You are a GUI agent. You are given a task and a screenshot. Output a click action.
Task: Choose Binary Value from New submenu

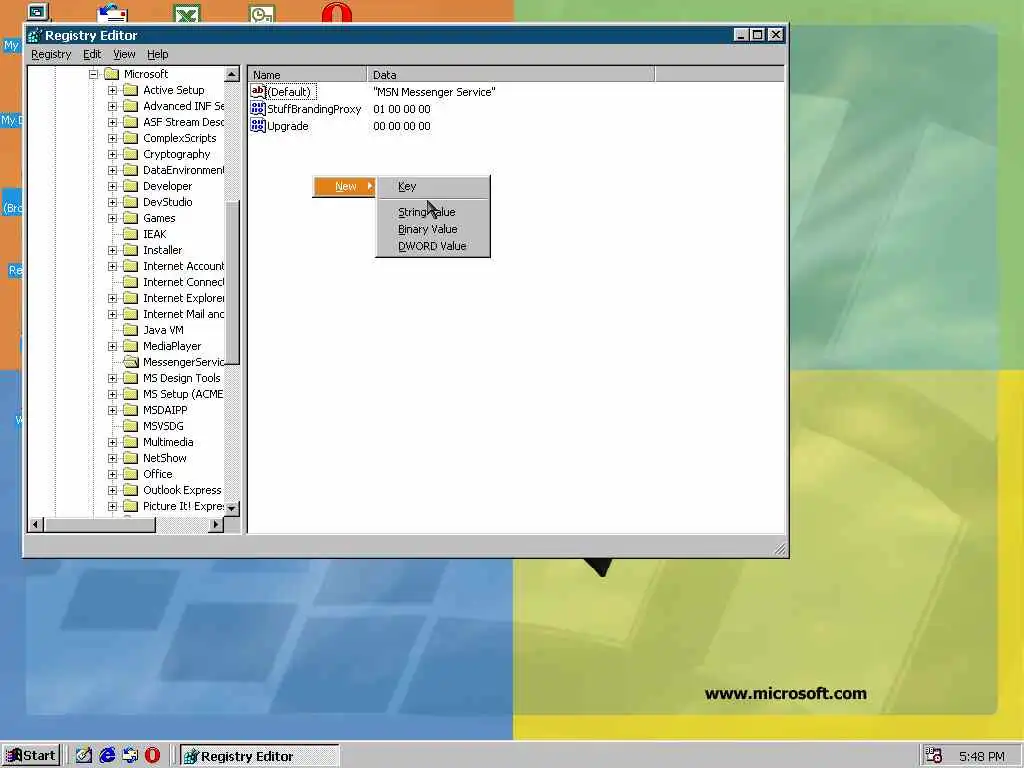click(x=433, y=229)
